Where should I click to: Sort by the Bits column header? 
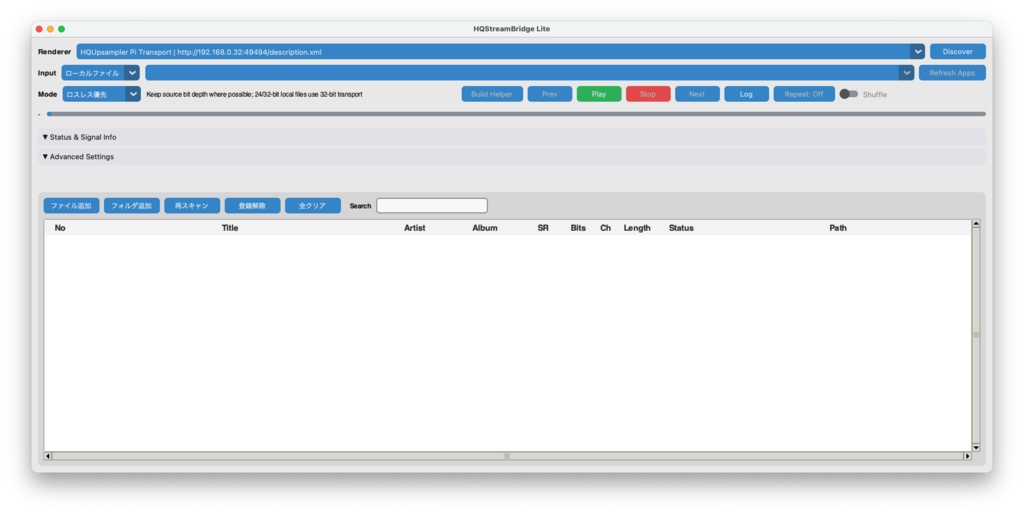click(578, 228)
